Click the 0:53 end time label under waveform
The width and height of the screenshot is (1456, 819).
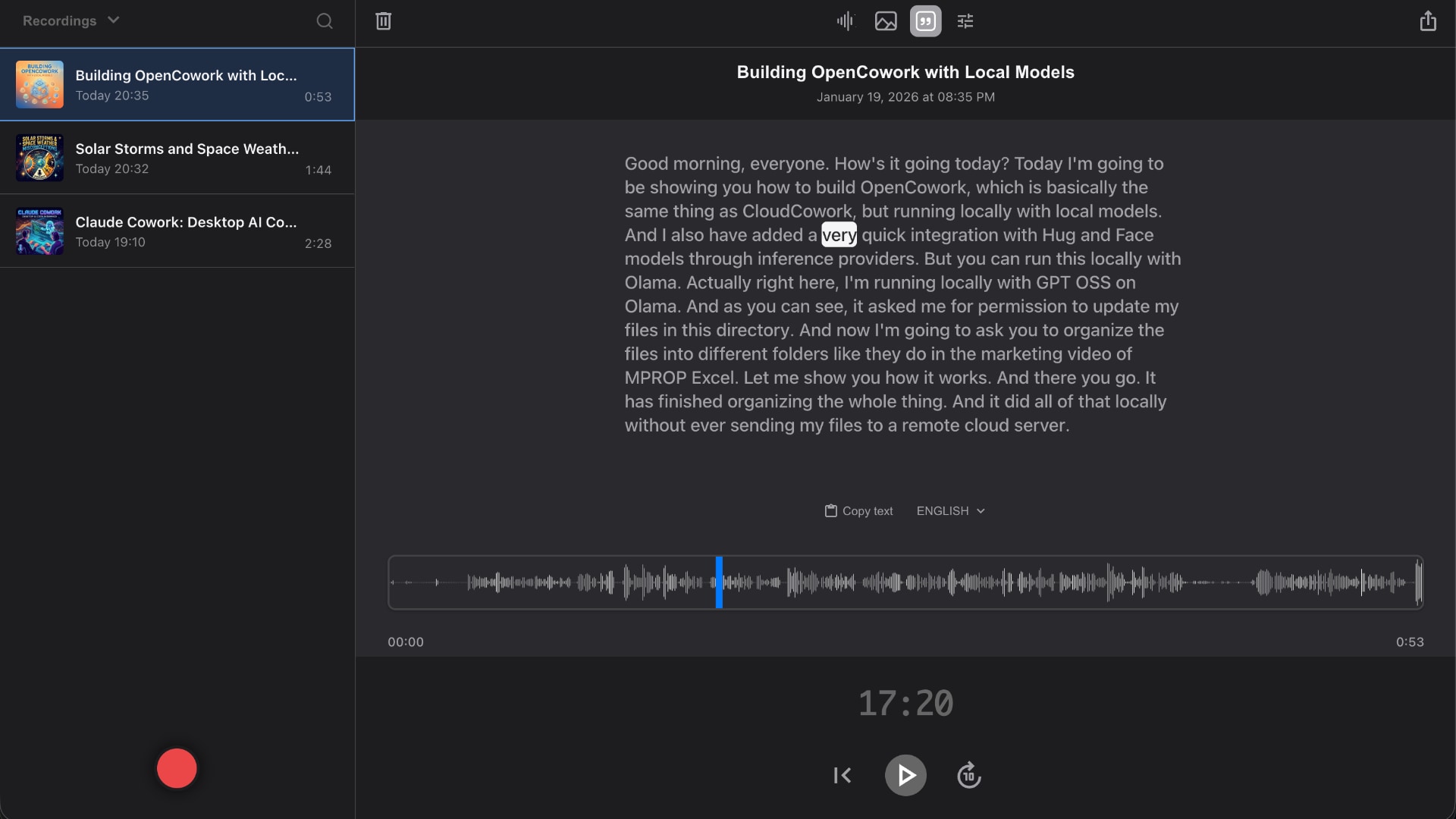pos(1410,642)
